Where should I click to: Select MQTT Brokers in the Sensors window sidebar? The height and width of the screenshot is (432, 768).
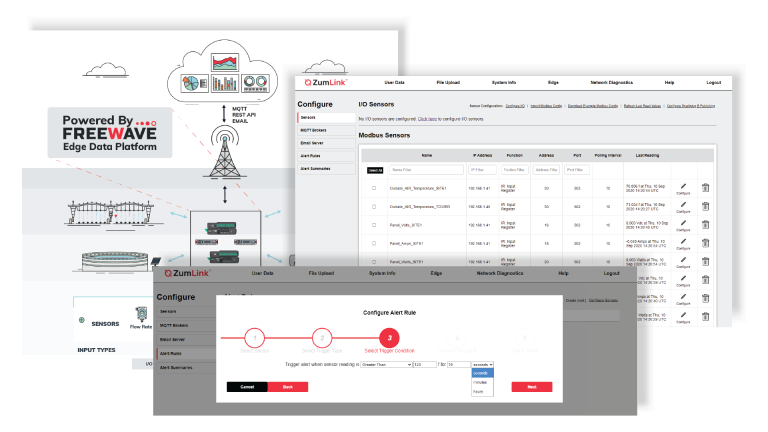[x=326, y=130]
